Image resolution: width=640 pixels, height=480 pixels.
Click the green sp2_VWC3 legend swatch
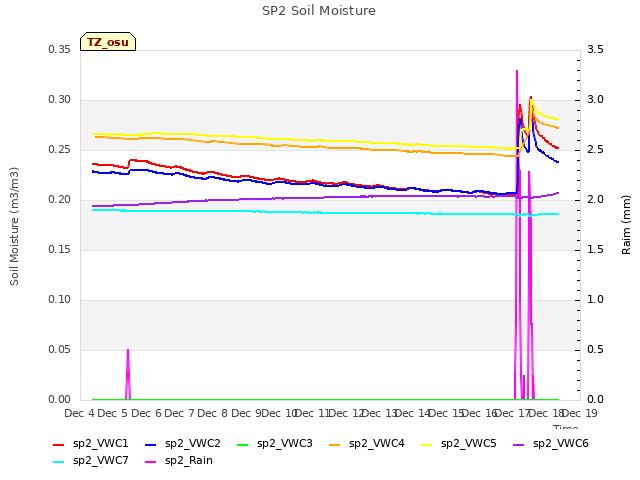(x=242, y=444)
